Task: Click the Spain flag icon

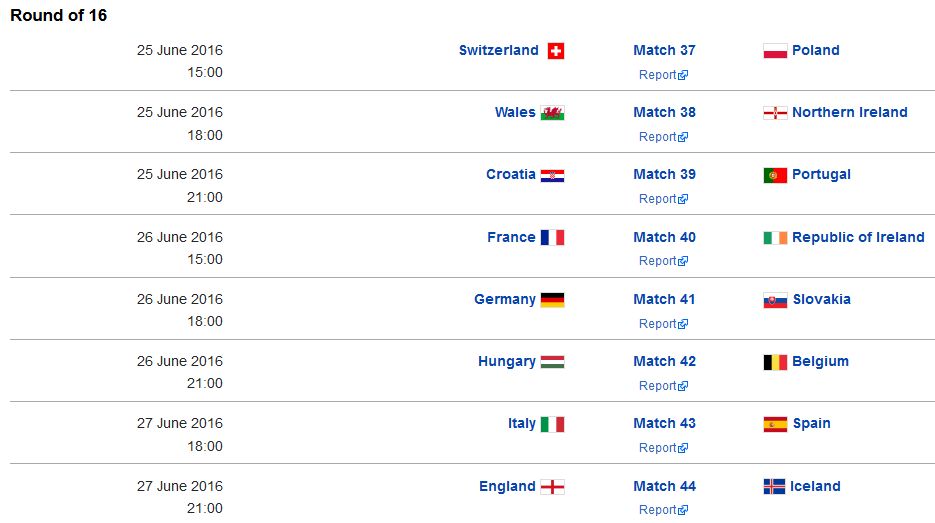Action: pyautogui.click(x=775, y=424)
